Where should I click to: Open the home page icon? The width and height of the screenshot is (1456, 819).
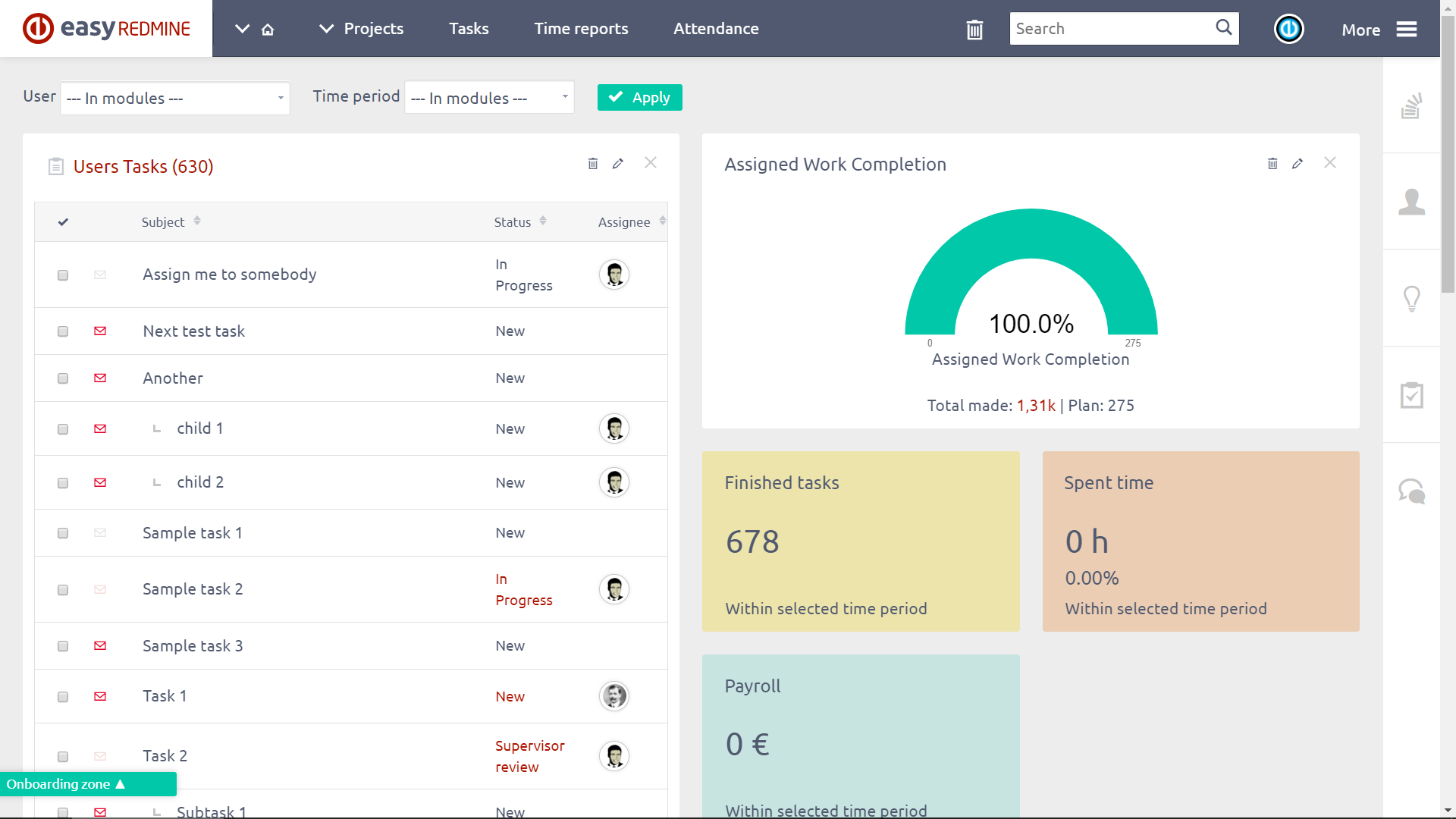tap(268, 30)
